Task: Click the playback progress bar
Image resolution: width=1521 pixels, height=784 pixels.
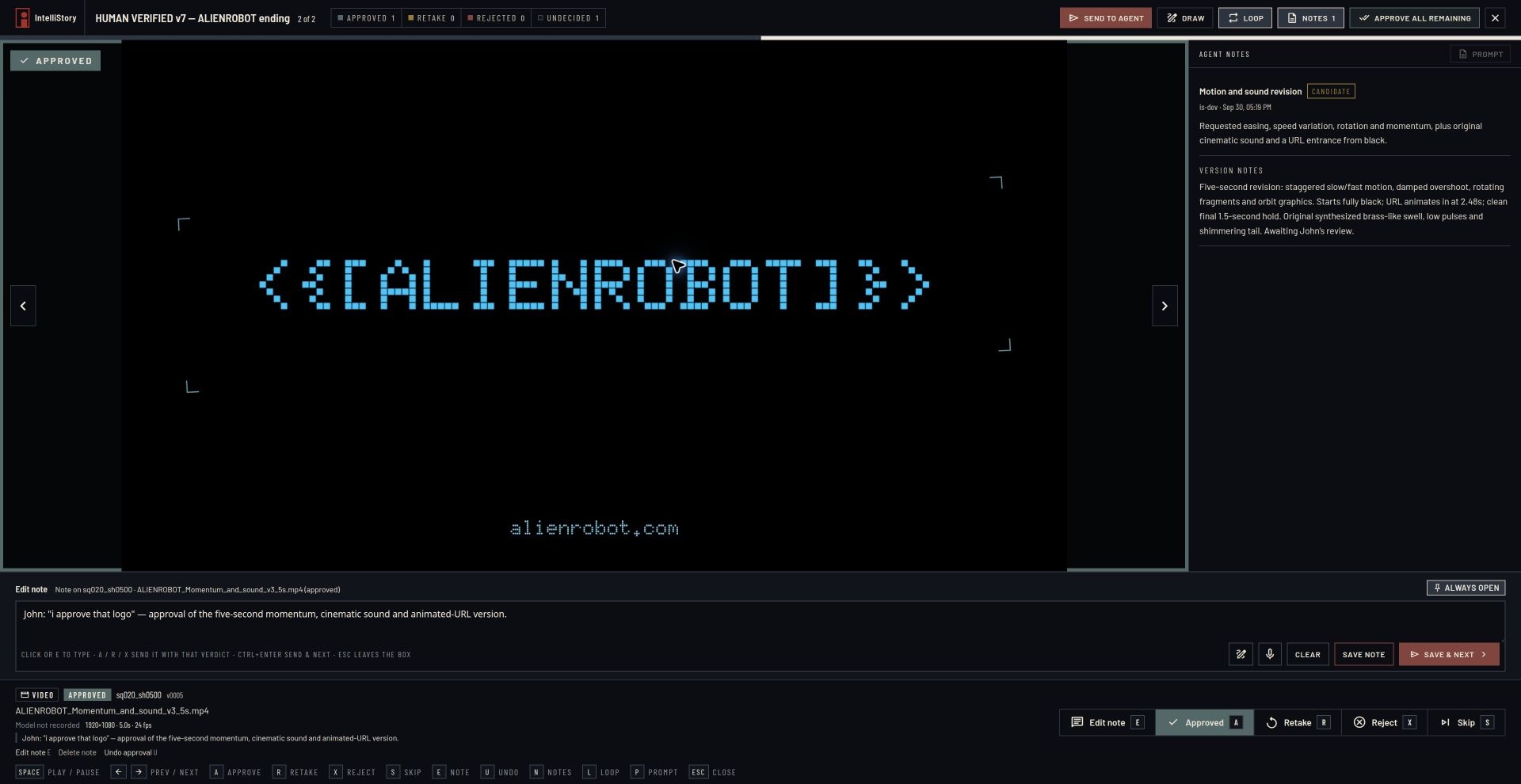Action: click(x=760, y=37)
